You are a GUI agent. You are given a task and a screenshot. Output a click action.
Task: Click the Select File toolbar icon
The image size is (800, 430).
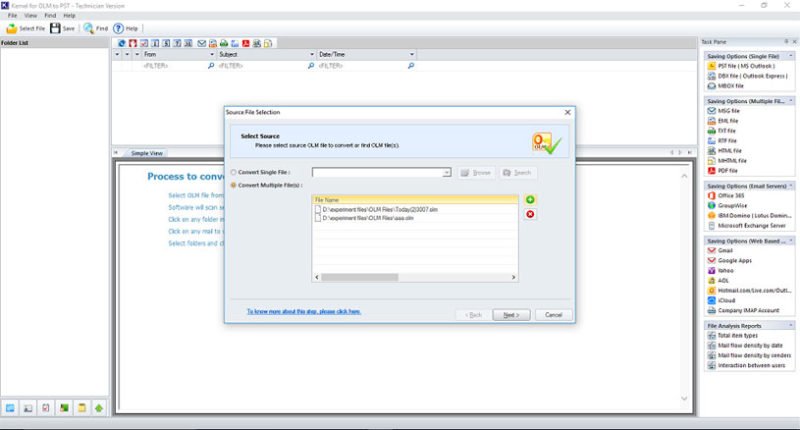tap(12, 29)
